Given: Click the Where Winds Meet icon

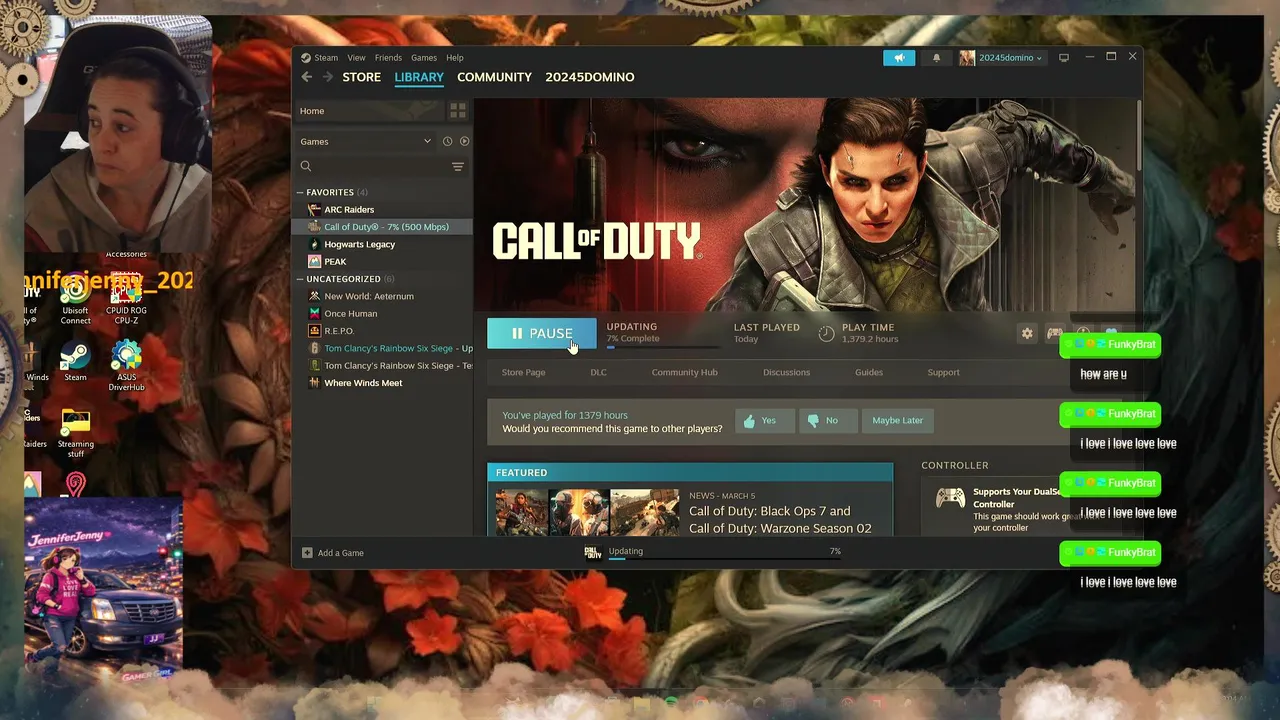Looking at the screenshot, I should 314,383.
